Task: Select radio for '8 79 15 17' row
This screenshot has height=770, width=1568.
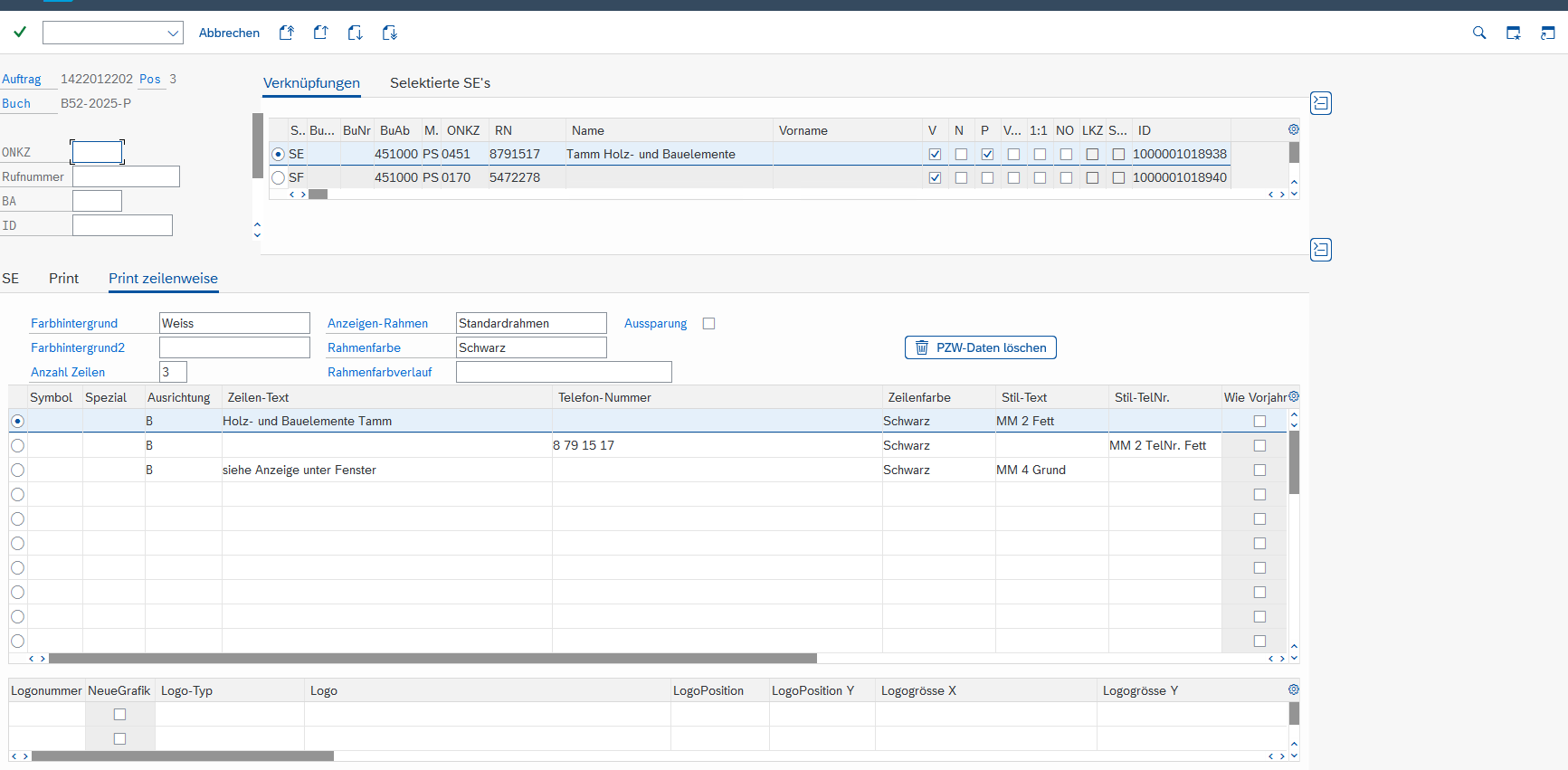Action: (x=17, y=445)
